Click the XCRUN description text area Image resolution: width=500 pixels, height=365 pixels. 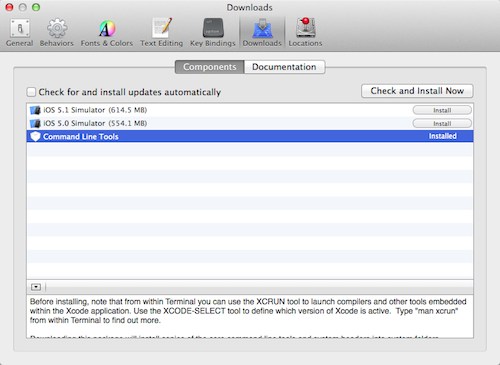[250, 316]
